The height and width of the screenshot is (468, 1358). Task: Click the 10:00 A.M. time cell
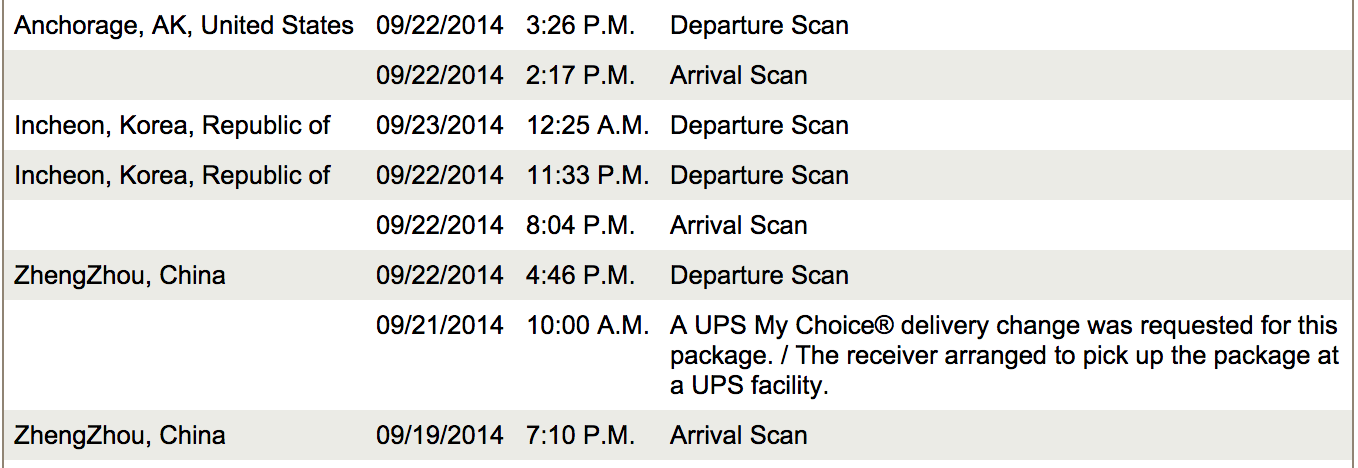point(588,325)
